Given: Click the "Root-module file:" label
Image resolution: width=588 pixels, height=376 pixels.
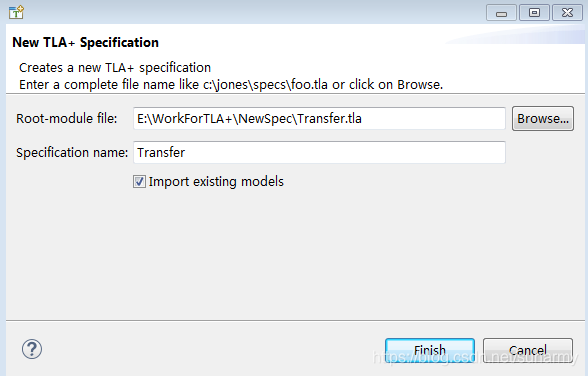Looking at the screenshot, I should point(67,118).
